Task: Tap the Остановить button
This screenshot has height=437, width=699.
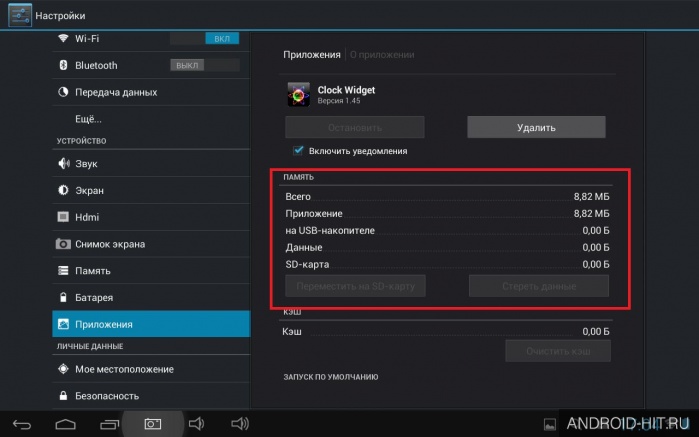Action: 355,128
